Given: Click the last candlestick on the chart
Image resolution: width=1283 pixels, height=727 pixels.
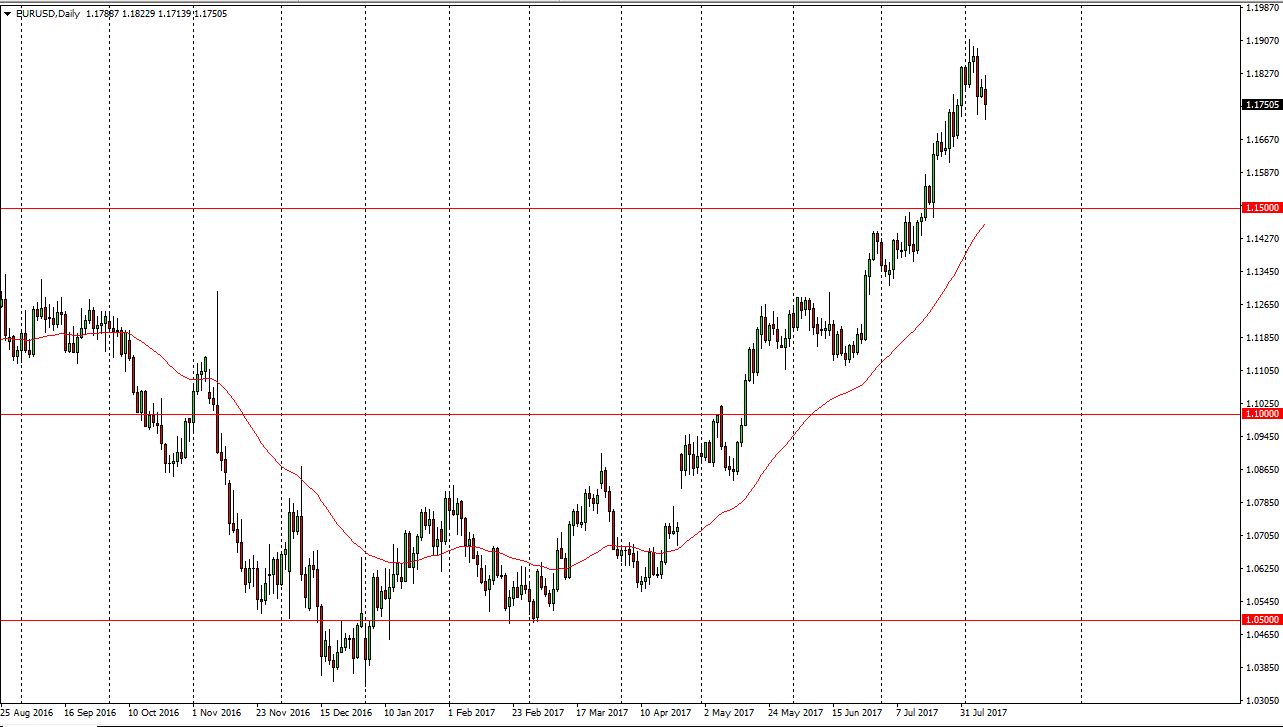Looking at the screenshot, I should point(986,97).
